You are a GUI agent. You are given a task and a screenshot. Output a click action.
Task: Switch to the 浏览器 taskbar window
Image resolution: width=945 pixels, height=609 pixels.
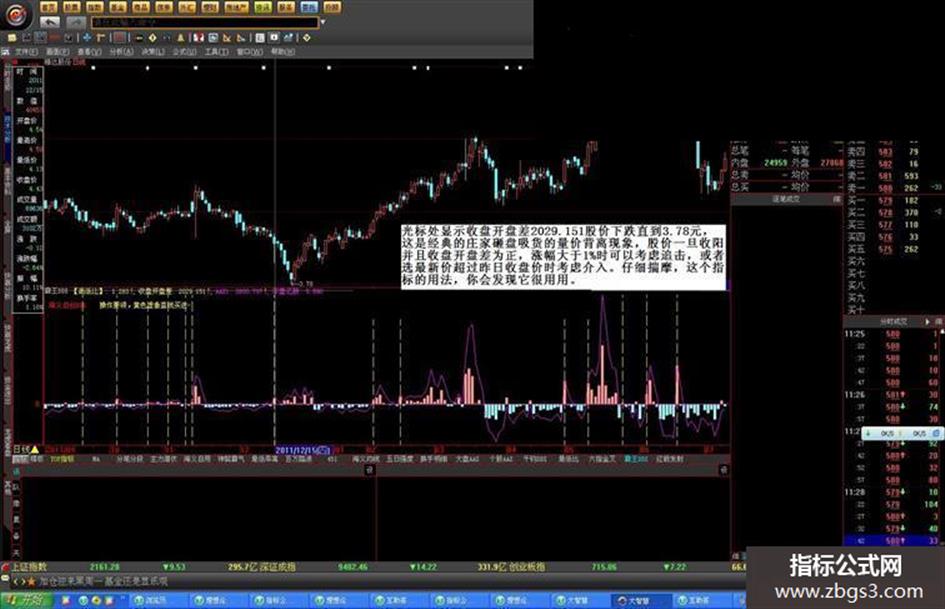tap(160, 600)
